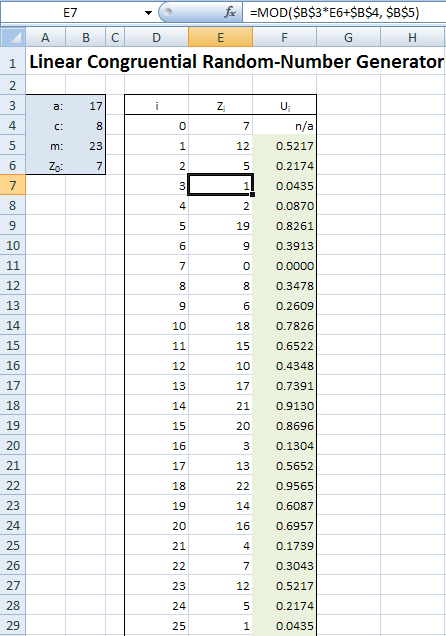Select column A header

[x=45, y=38]
